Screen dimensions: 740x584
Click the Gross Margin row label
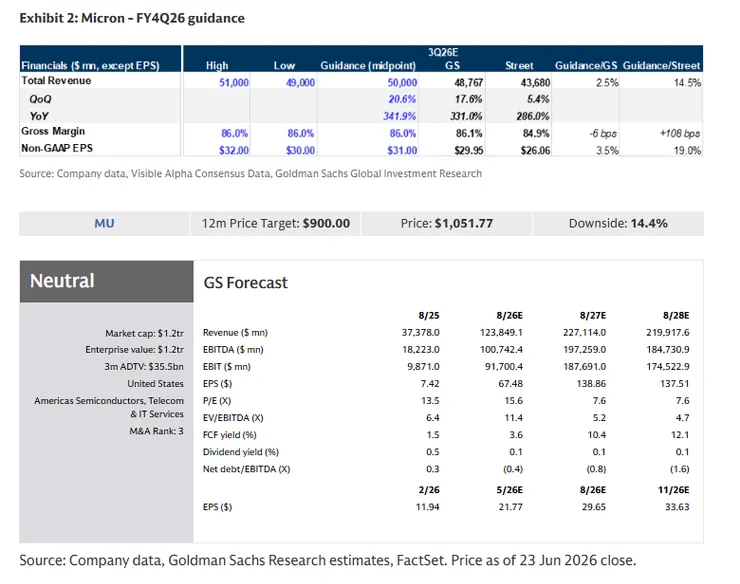[x=53, y=131]
